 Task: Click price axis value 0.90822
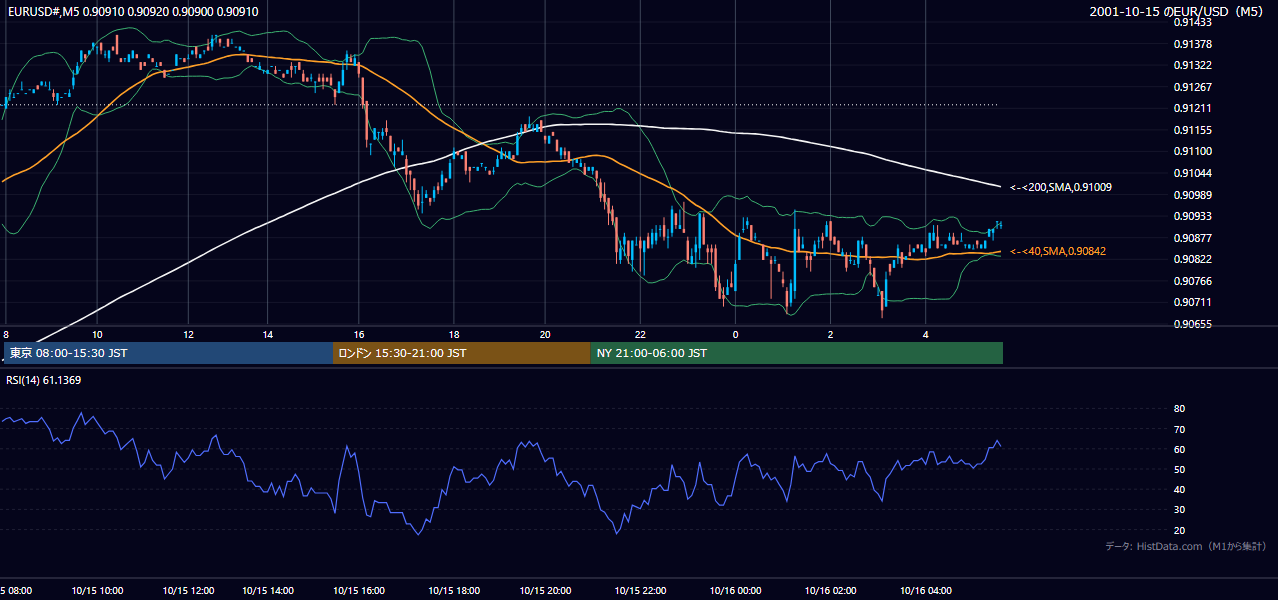[1193, 259]
